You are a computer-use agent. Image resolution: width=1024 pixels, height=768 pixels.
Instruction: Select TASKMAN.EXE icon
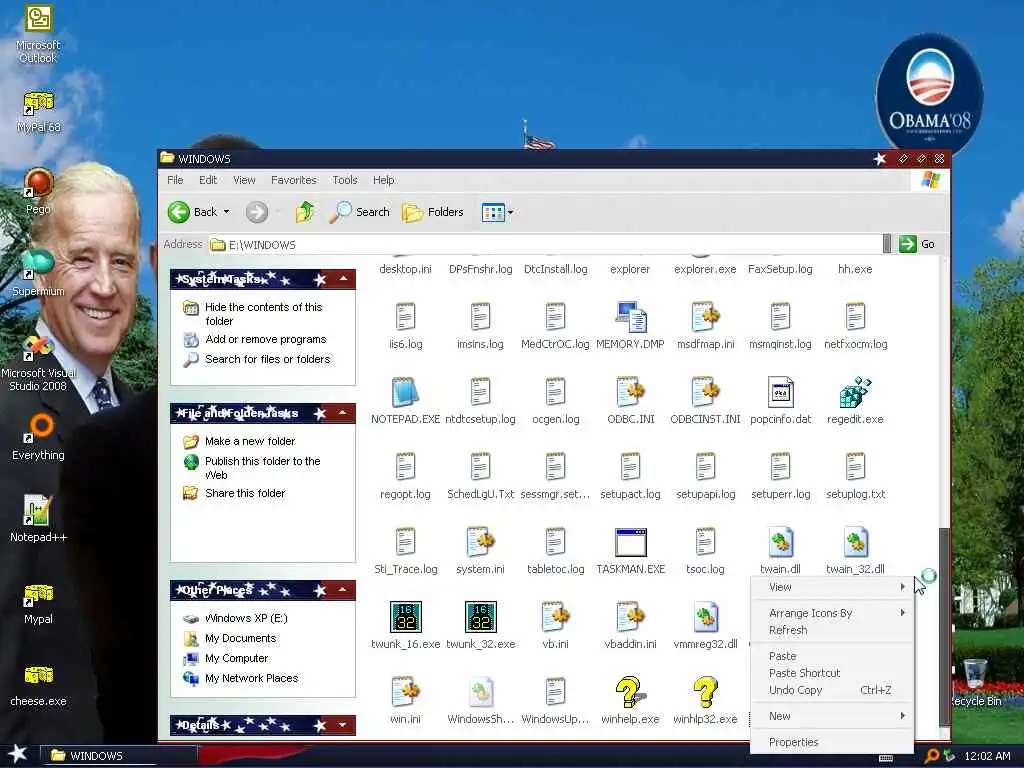click(x=630, y=542)
